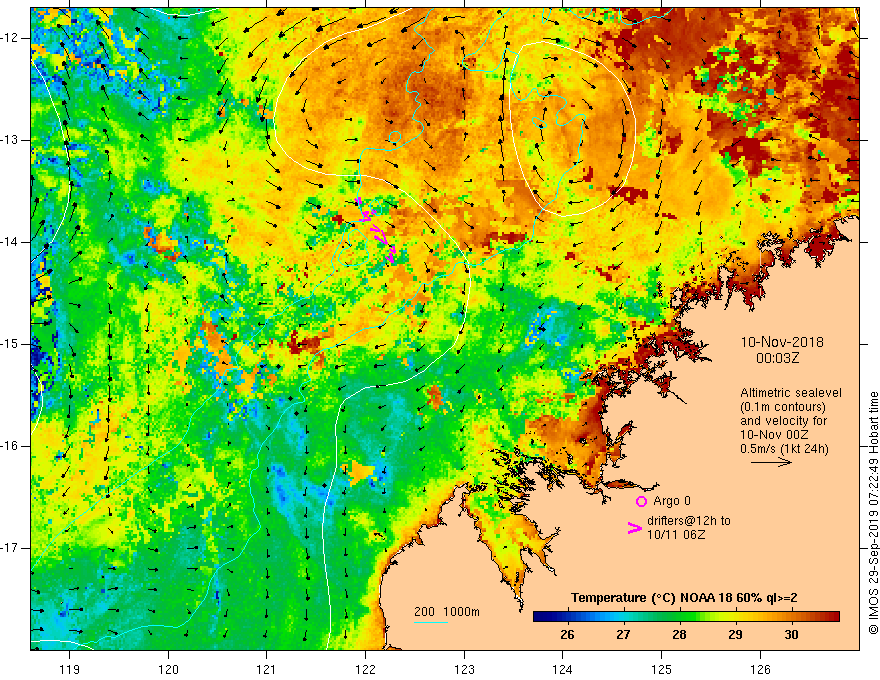
Task: Click the longitude axis label 122
Action: coord(365,669)
